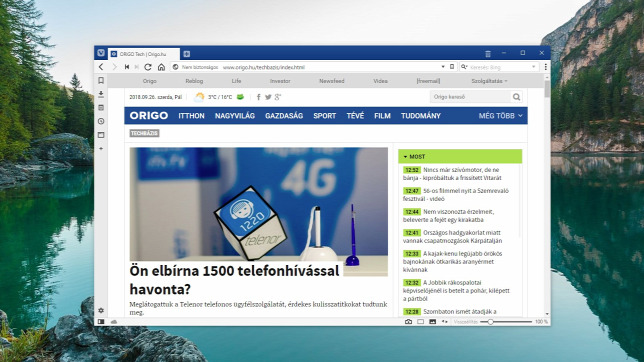This screenshot has height=362, width=644.
Task: Open the Szolgáltatás dropdown
Action: [489, 81]
